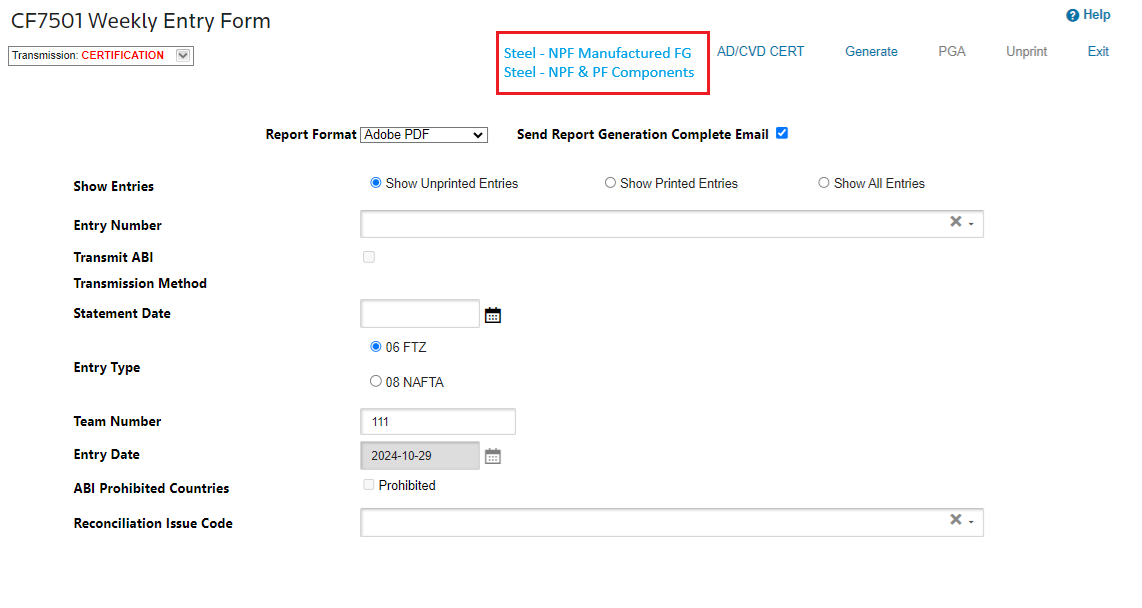Open the Report Format dropdown
Screen dimensions: 1142x608
[x=423, y=135]
